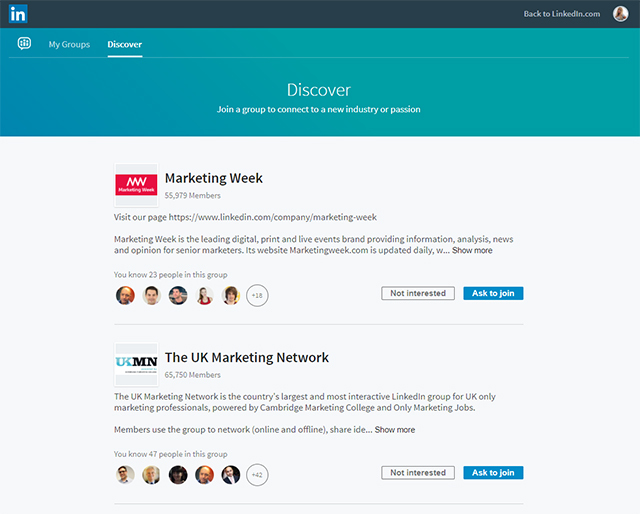Open the Groups speech bubble icon
Screen dimensions: 640x514
(24, 43)
